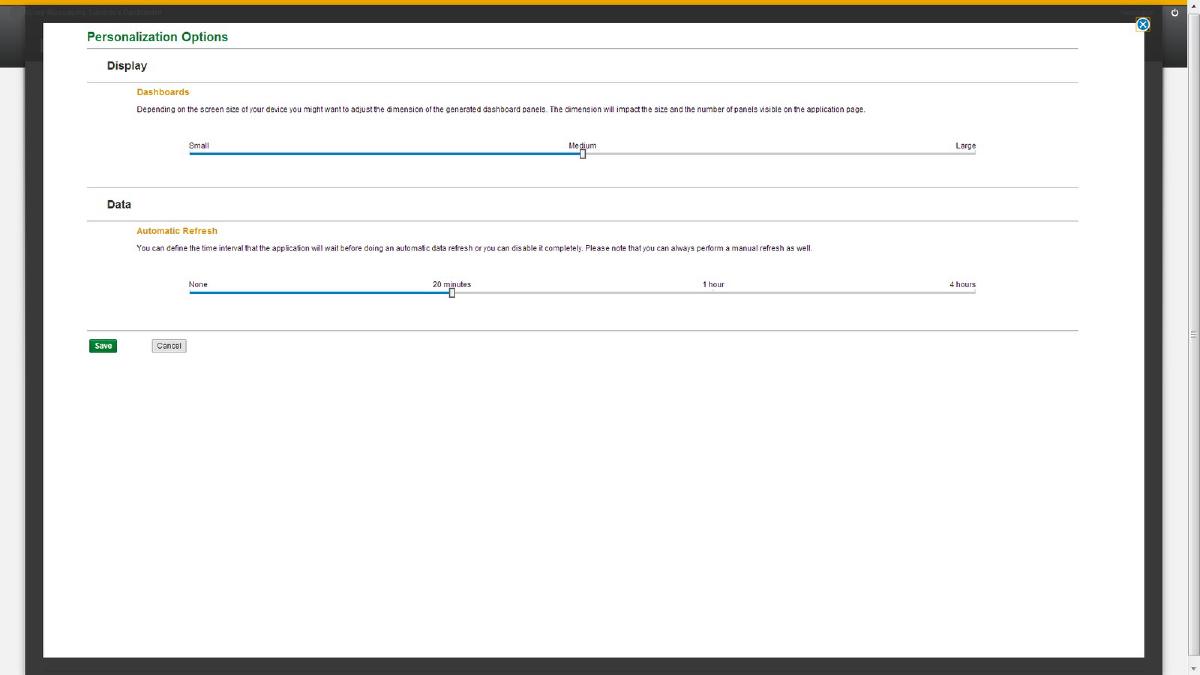Select the Small dashboard size label
This screenshot has height=675, width=1200.
pyautogui.click(x=199, y=146)
